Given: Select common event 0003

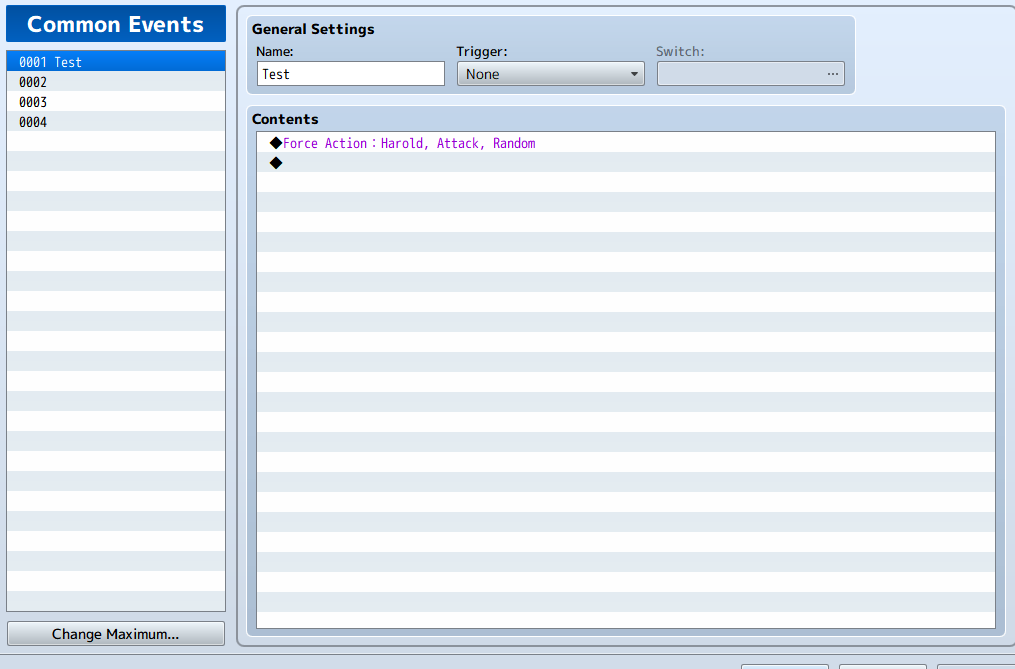Looking at the screenshot, I should (x=116, y=102).
